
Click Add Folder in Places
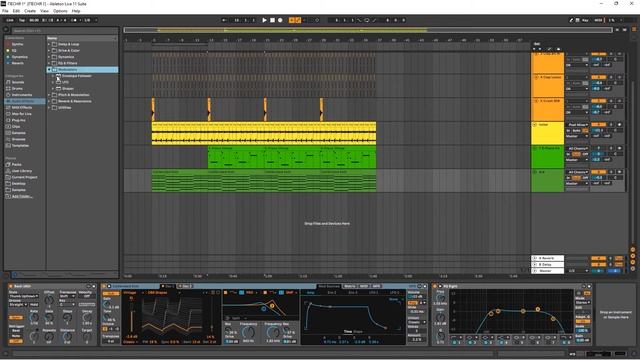click(x=22, y=196)
